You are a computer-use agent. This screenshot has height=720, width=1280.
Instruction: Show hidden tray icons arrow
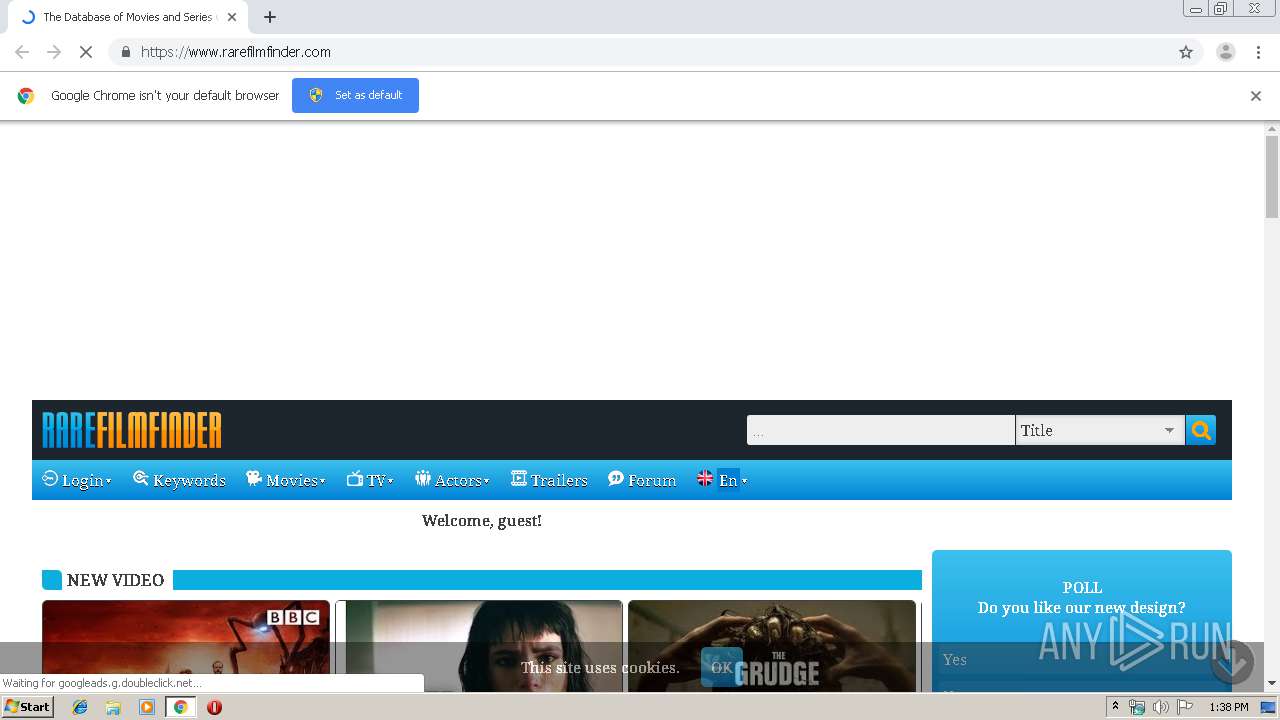1115,707
